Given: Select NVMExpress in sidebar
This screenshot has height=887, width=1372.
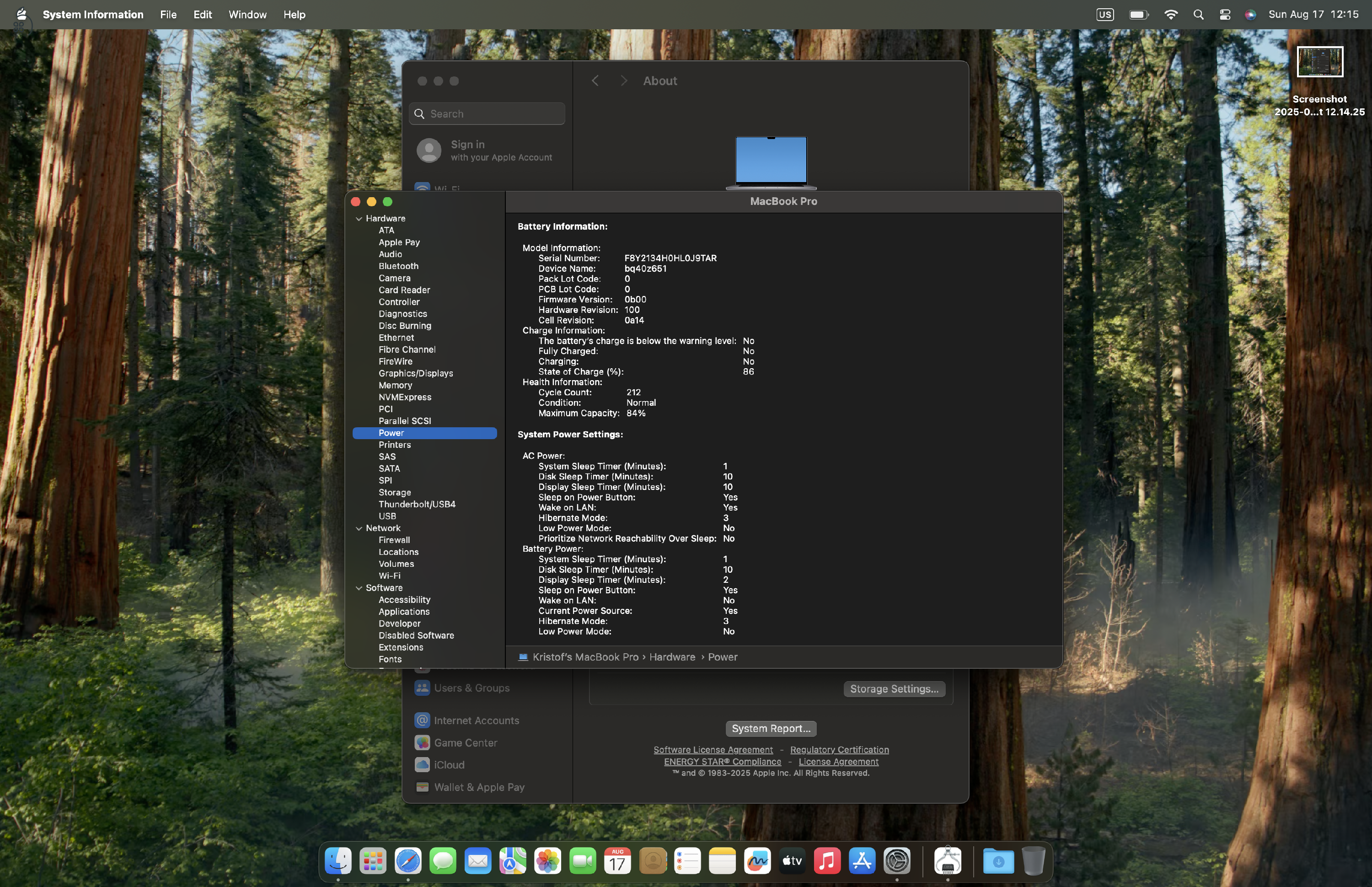Looking at the screenshot, I should click(405, 398).
